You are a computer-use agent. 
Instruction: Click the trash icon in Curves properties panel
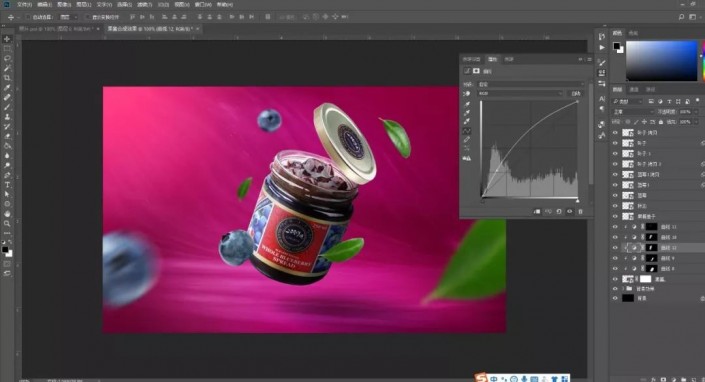point(580,211)
